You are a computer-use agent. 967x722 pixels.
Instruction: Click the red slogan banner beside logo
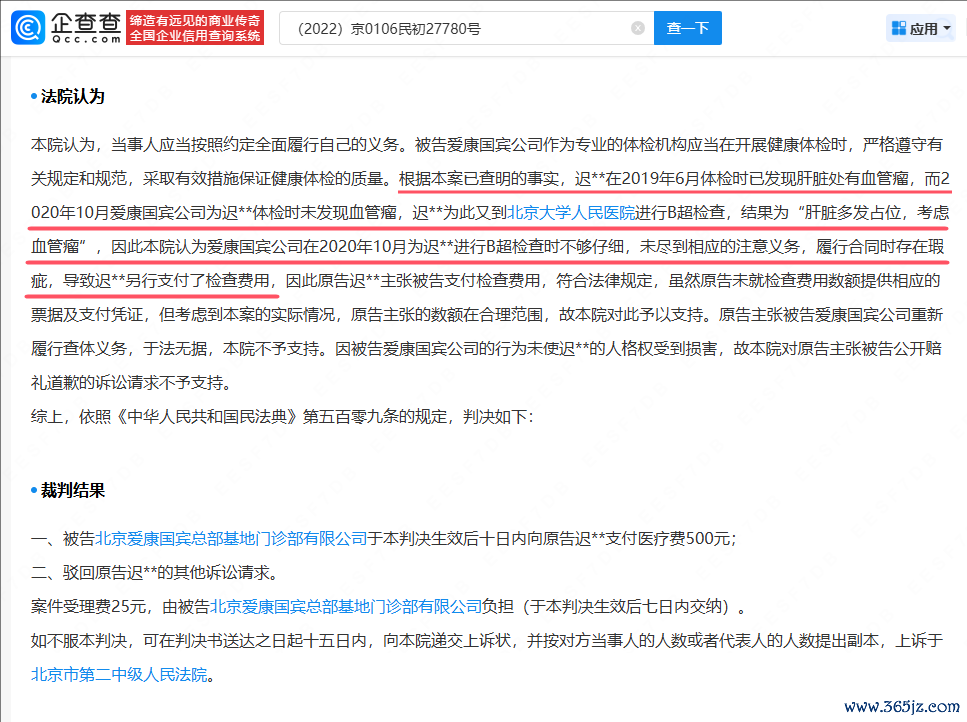coord(195,28)
